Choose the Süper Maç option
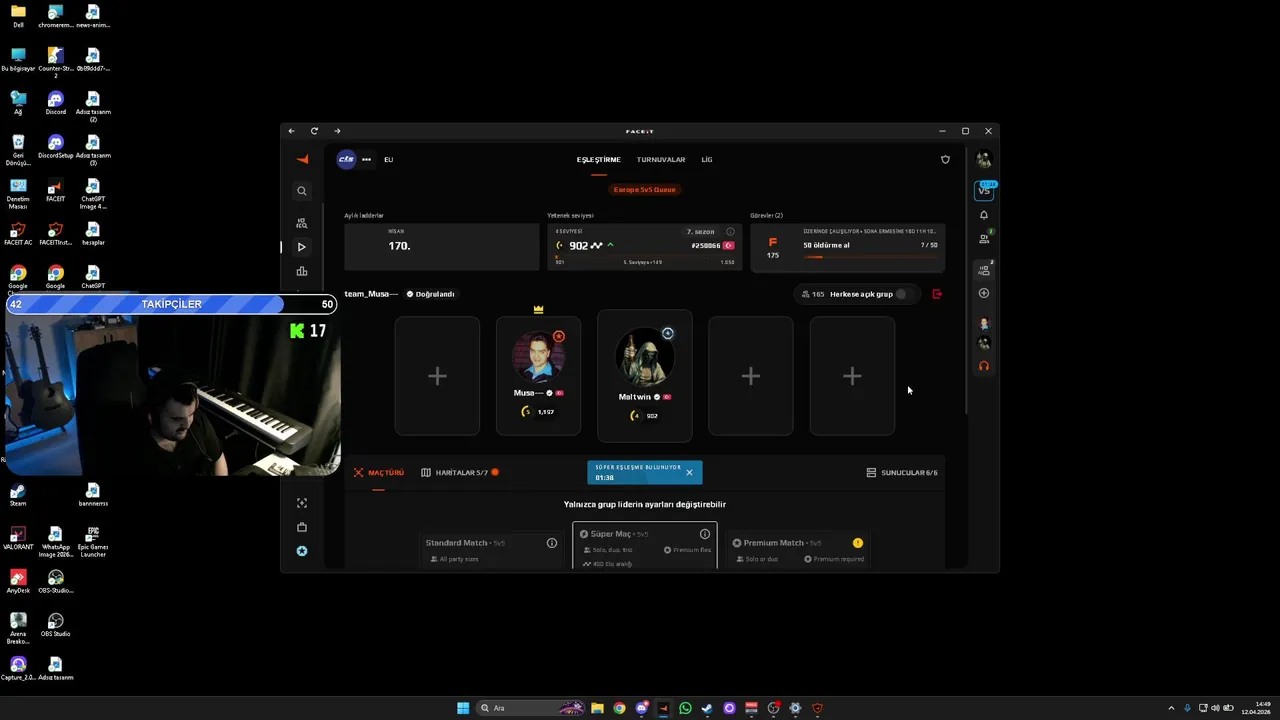Image resolution: width=1280 pixels, height=720 pixels. click(x=645, y=546)
